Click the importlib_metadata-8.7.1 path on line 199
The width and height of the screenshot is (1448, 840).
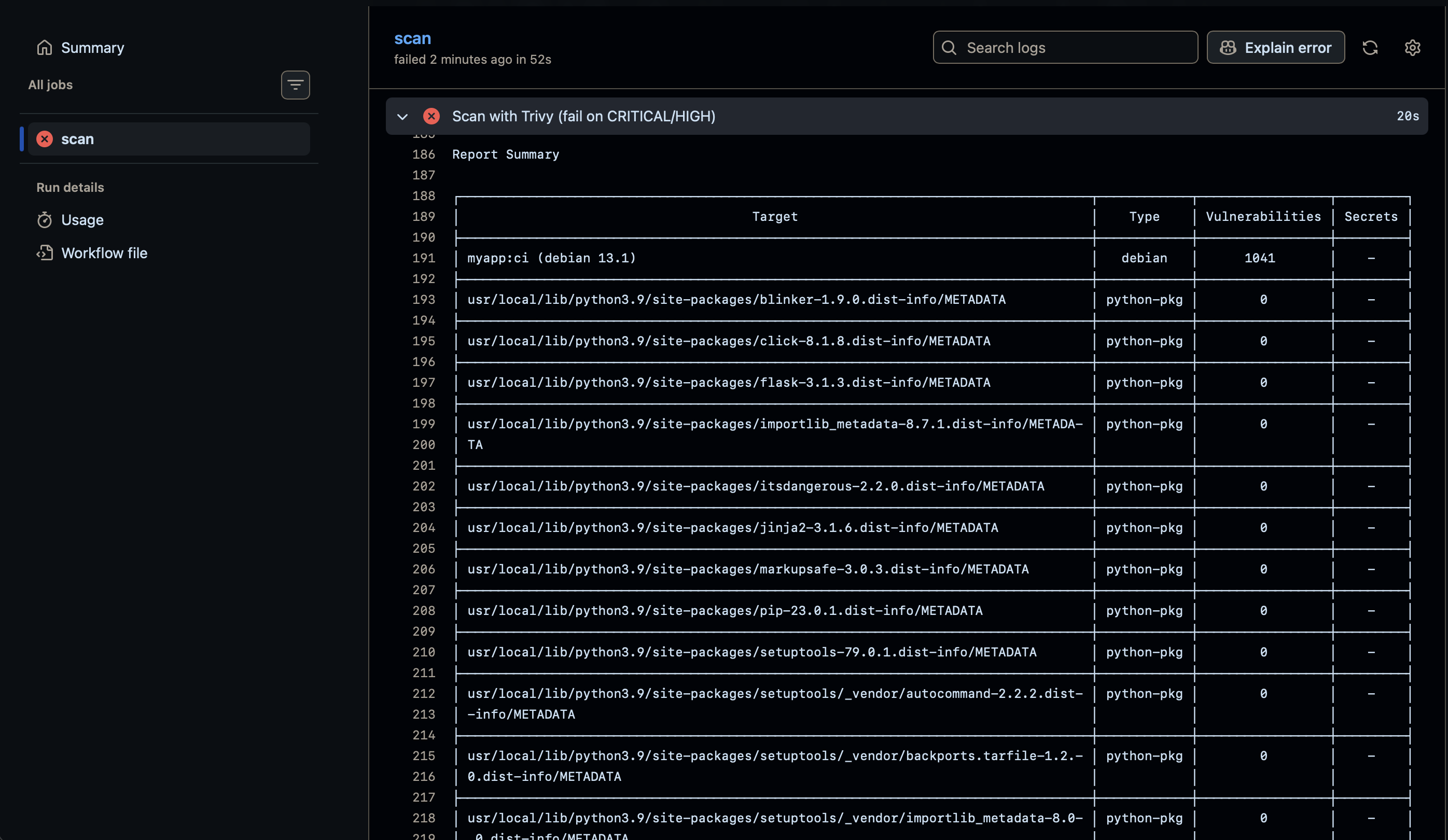click(x=775, y=424)
